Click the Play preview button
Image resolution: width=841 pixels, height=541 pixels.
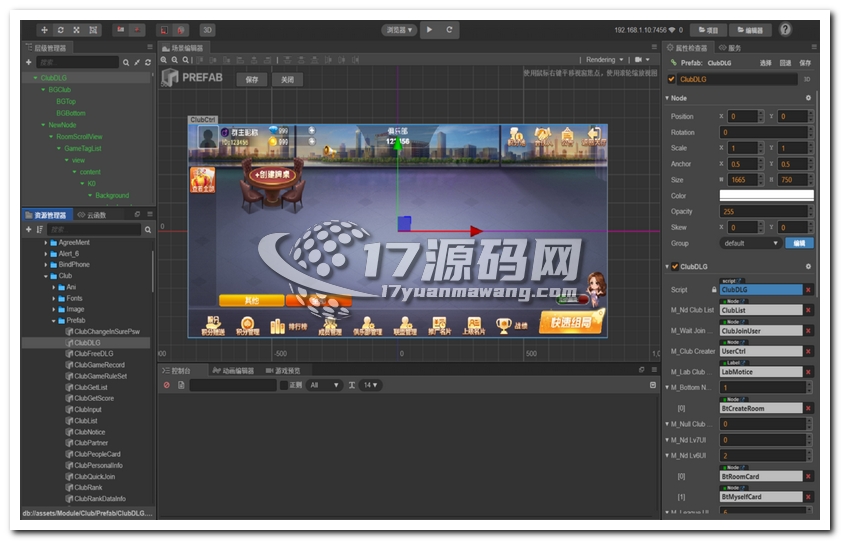pyautogui.click(x=429, y=30)
